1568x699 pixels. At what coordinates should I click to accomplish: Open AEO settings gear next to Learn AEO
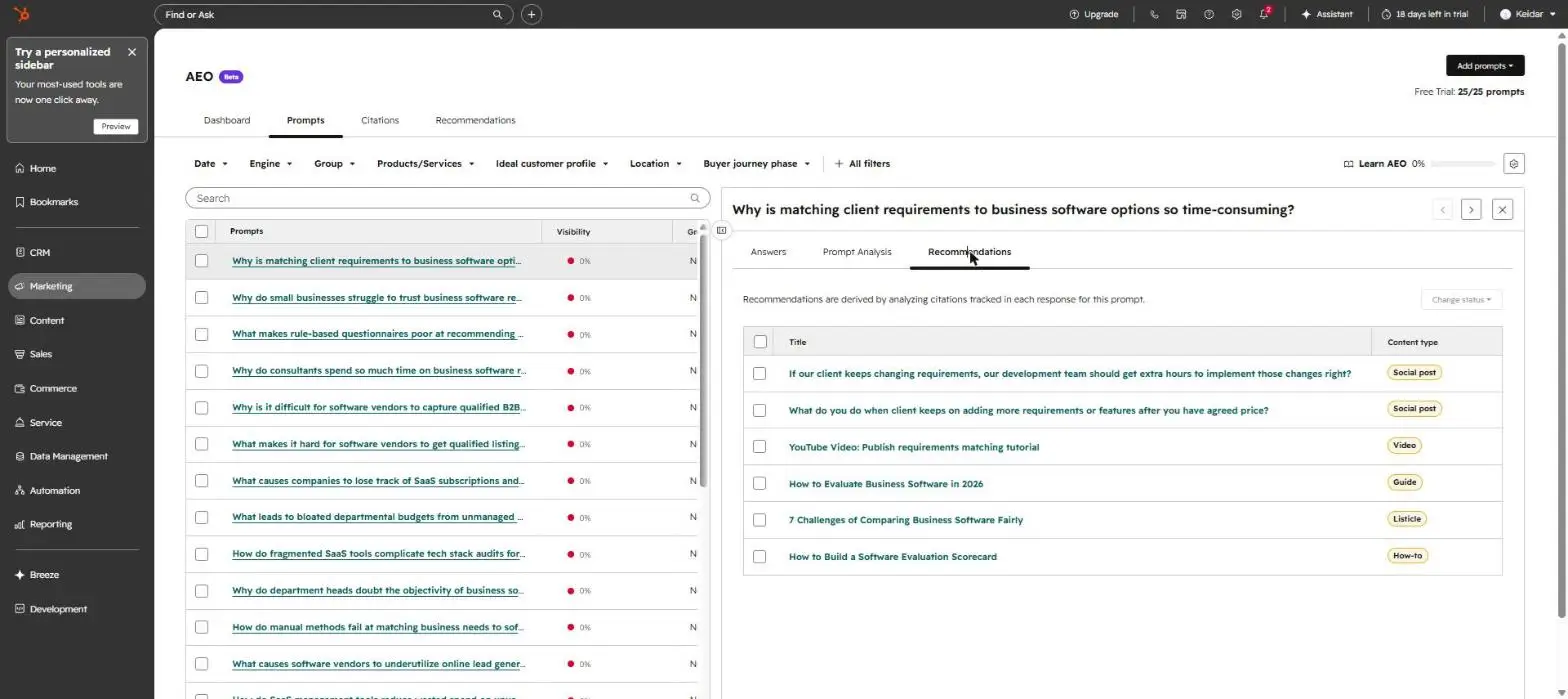point(1514,164)
